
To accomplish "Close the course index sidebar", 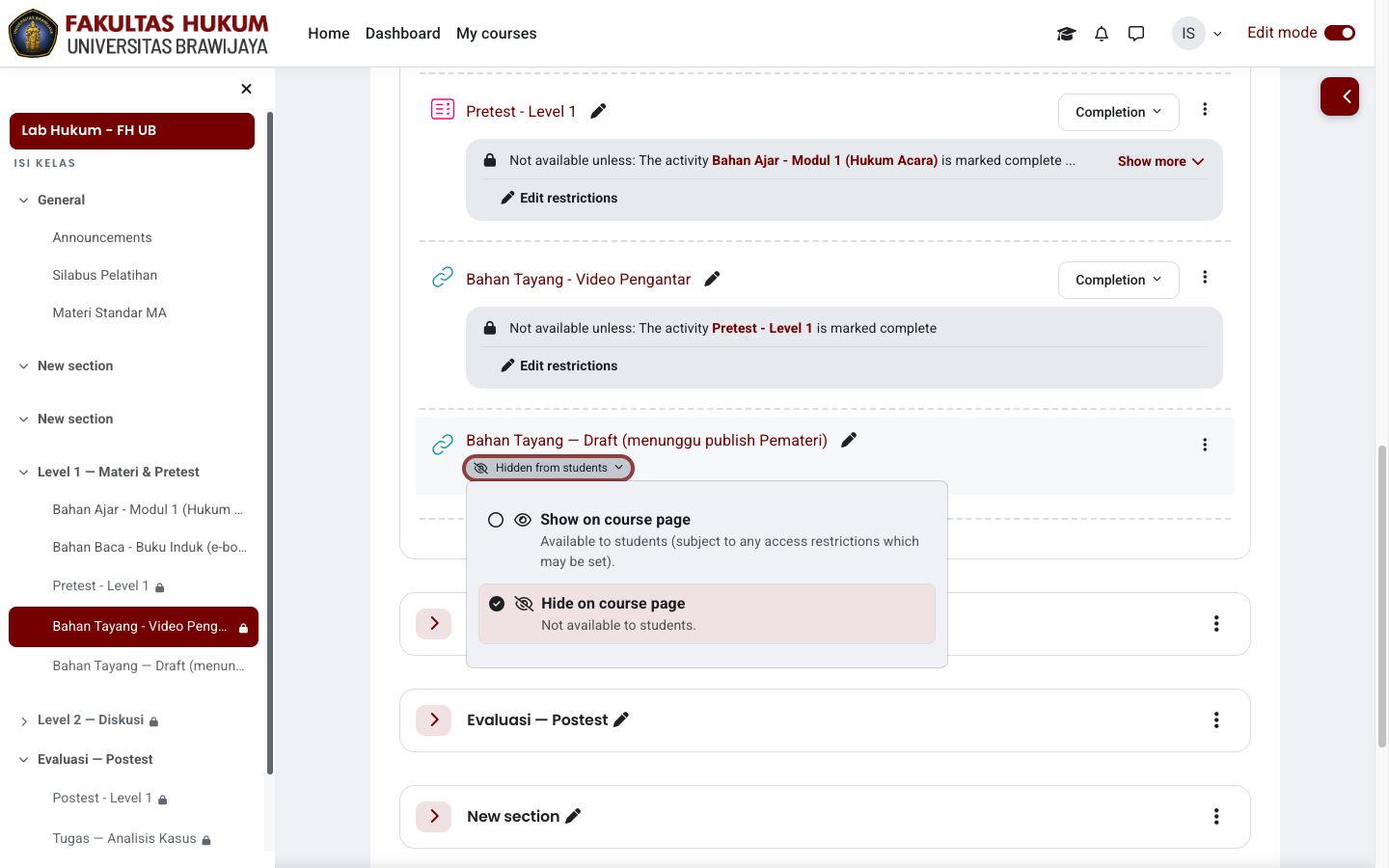I will click(246, 89).
